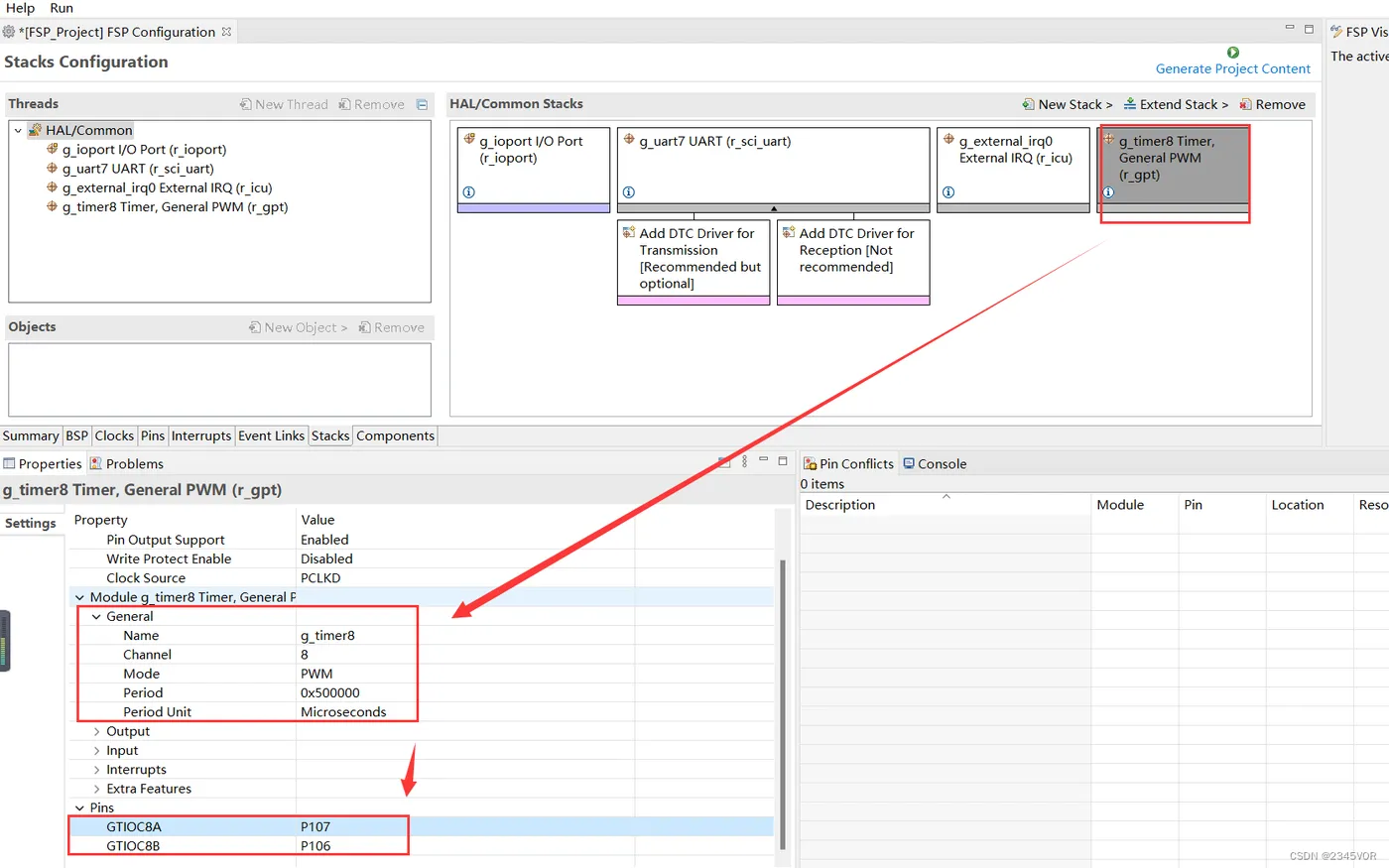The image size is (1389, 868).
Task: Click the Remove stack icon in HAL/Common Stacks
Action: tap(1245, 104)
